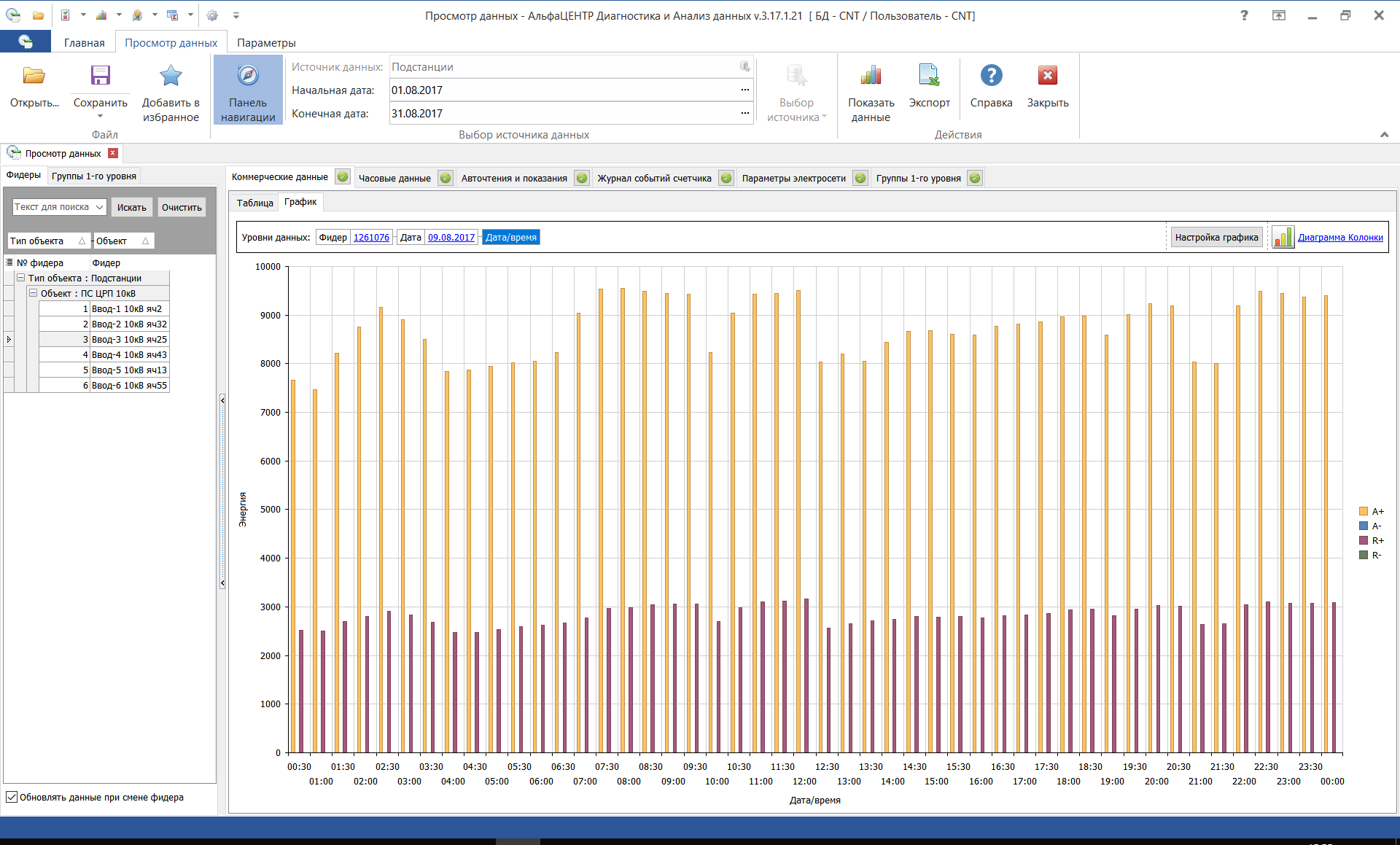Select the Сохранить icon in the ribbon

pyautogui.click(x=100, y=75)
